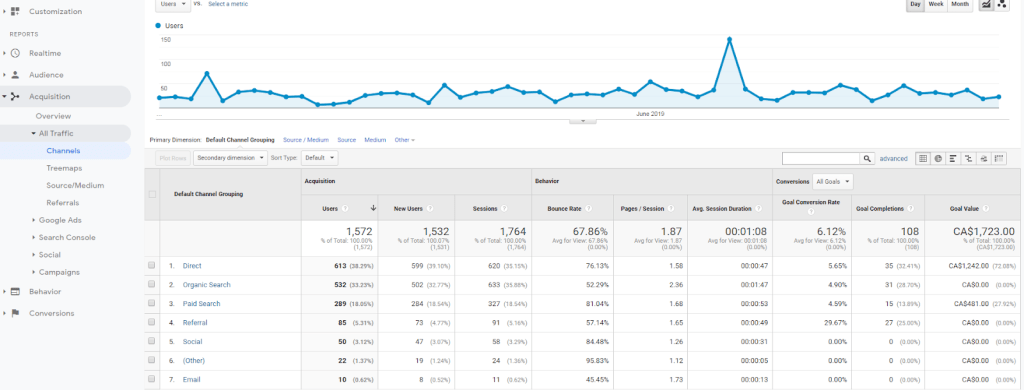Switch to pie chart percentage view

point(938,158)
